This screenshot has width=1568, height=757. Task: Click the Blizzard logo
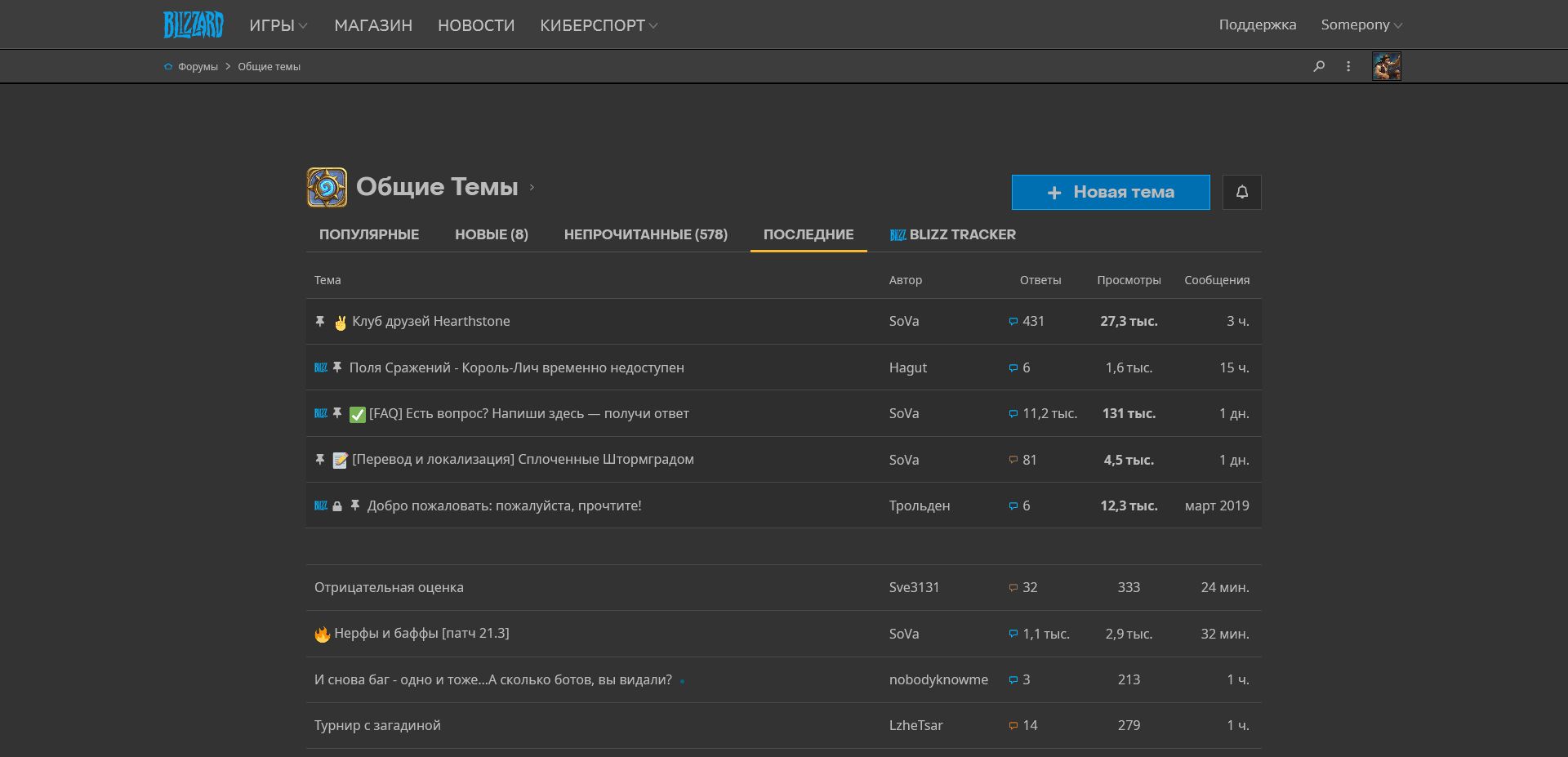click(x=193, y=24)
